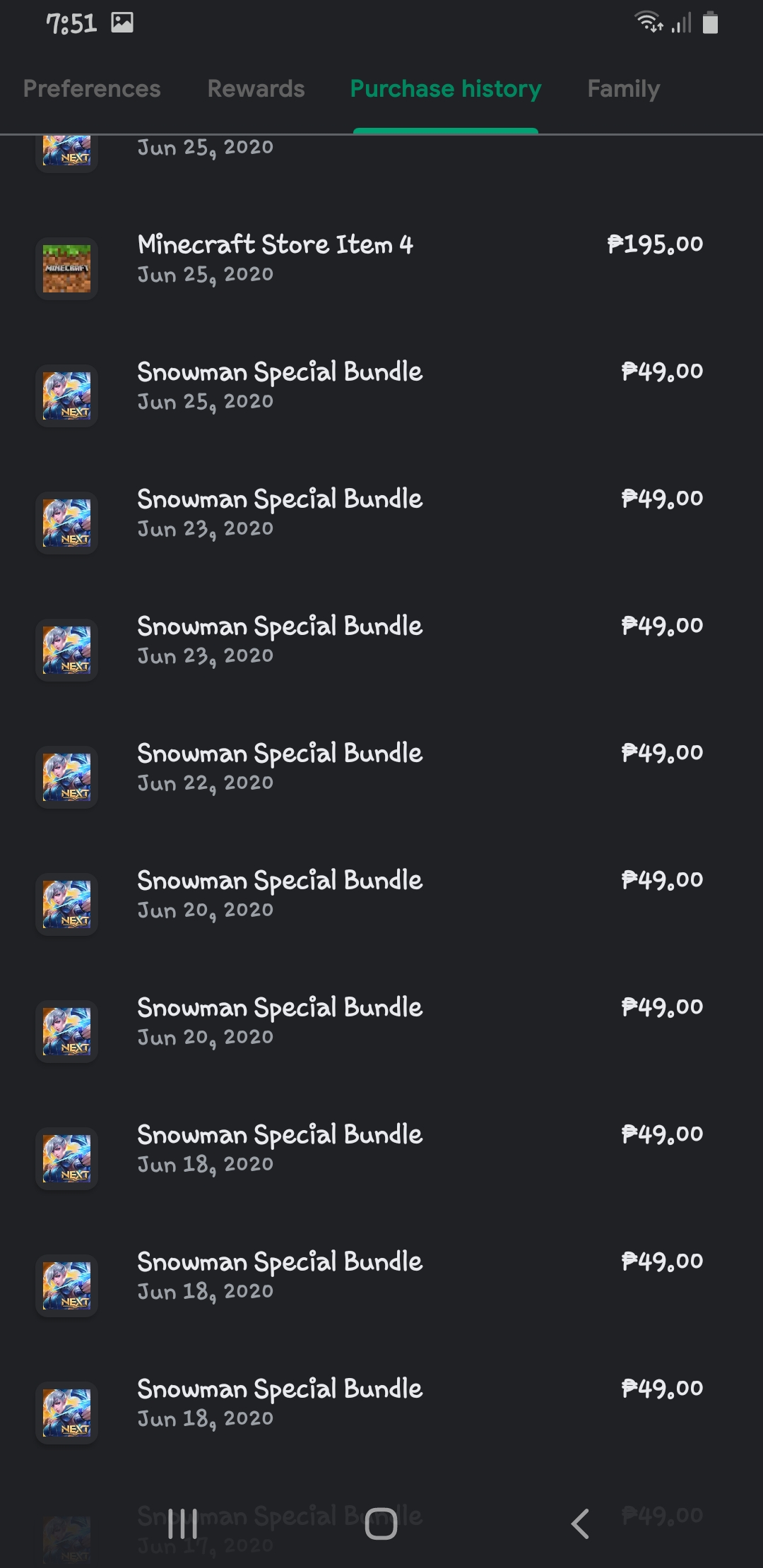The height and width of the screenshot is (1568, 763).
Task: Tap the Minecraft purchase date Jun 25, 2020
Action: tap(206, 275)
